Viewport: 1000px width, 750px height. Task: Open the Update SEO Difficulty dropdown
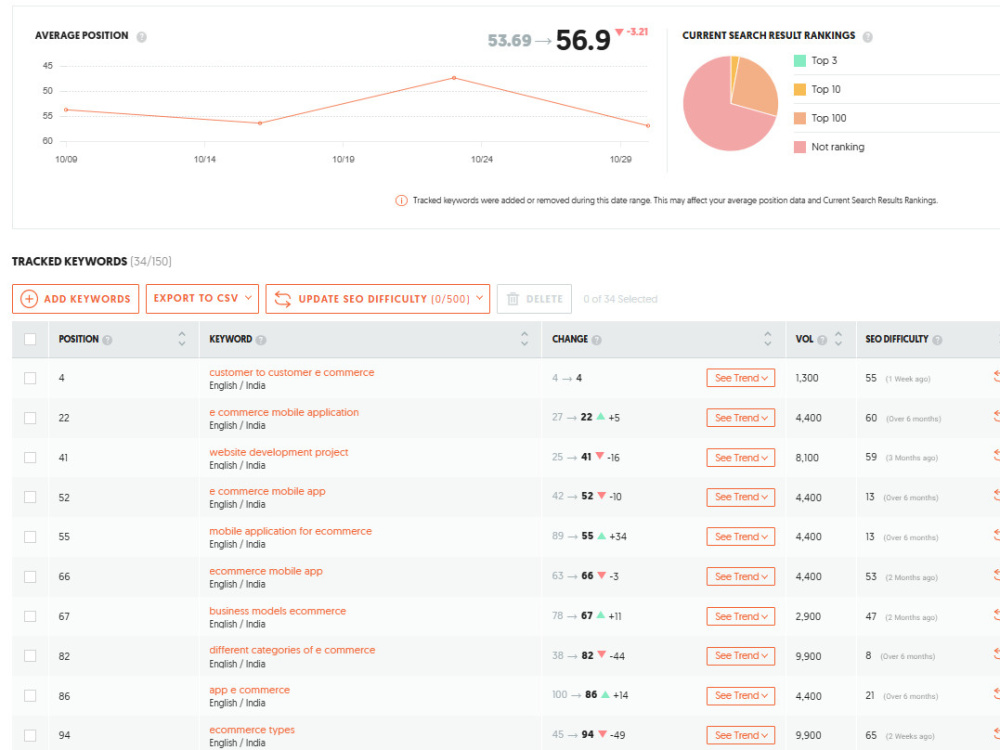[x=378, y=298]
